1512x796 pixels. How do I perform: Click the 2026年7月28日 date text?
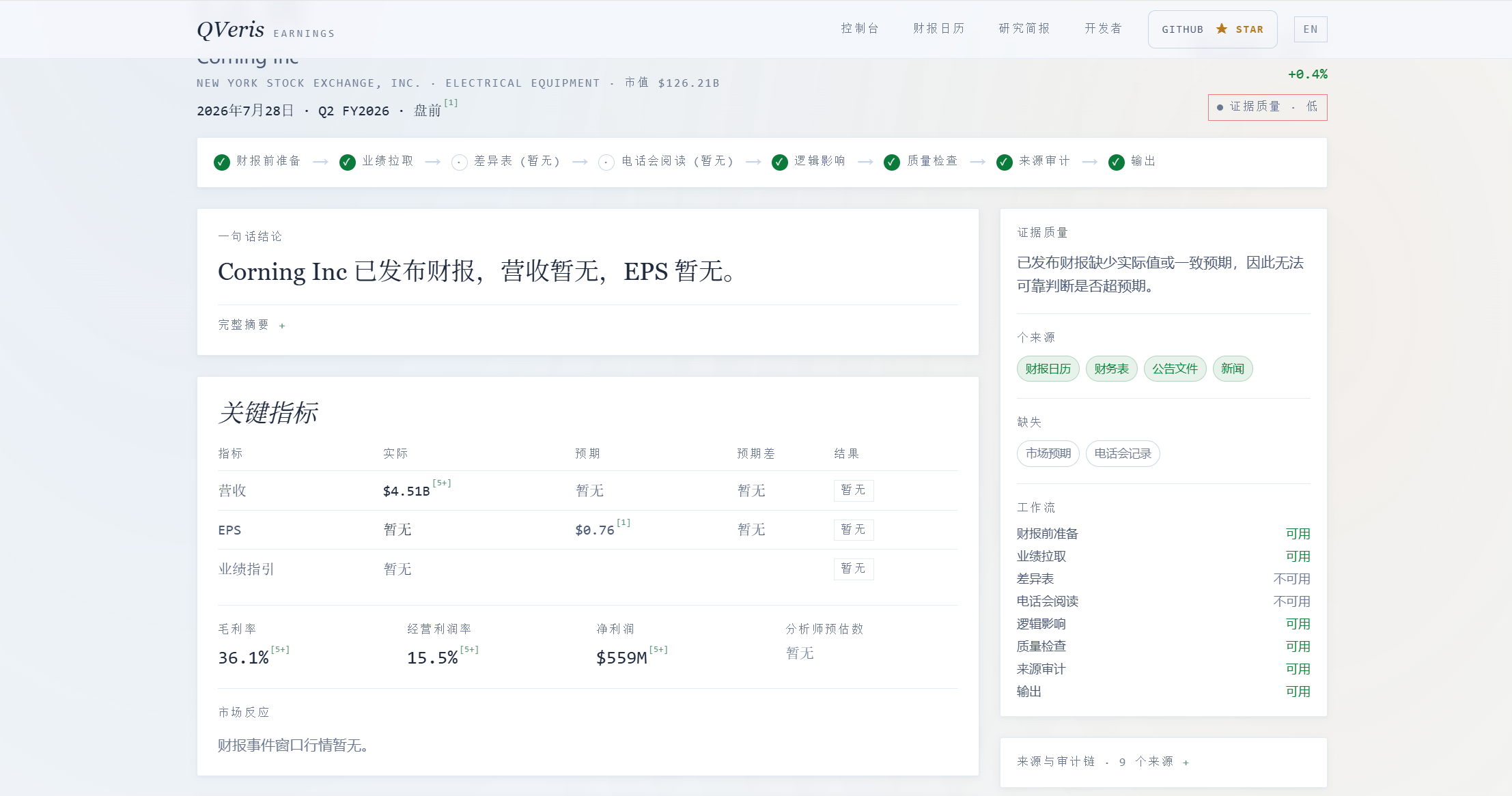245,111
